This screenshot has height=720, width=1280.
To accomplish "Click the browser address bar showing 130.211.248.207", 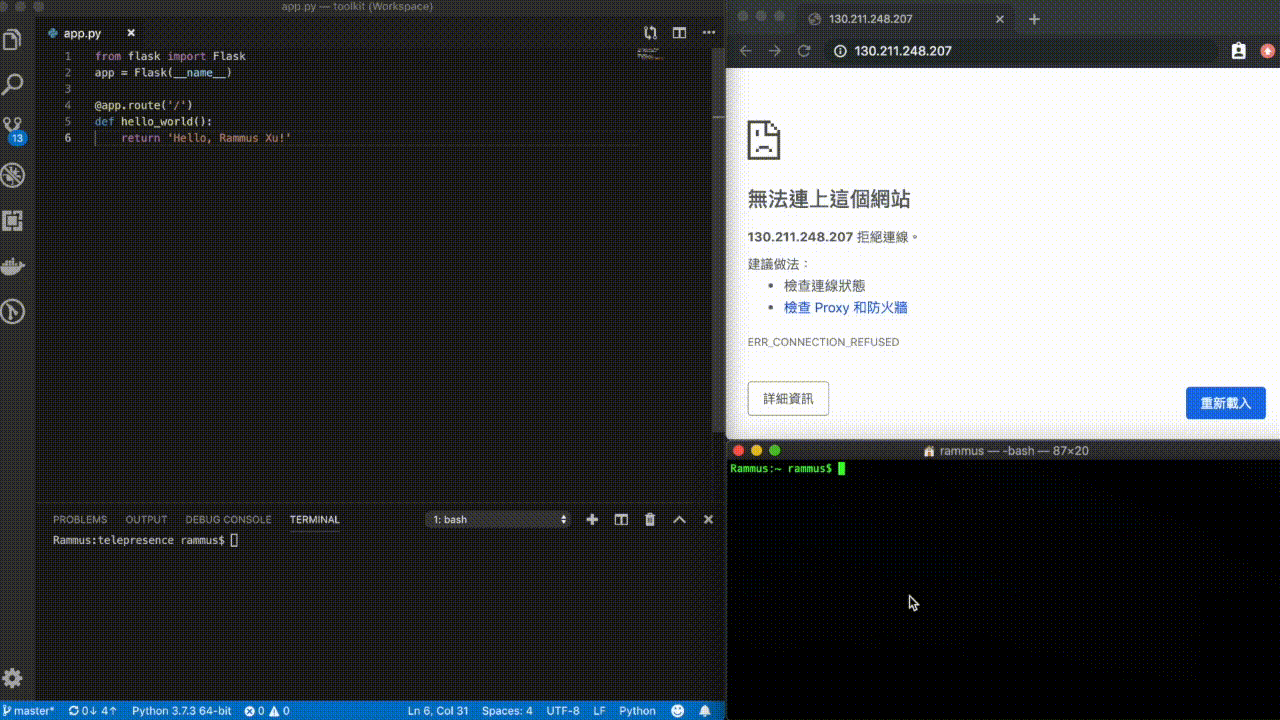I will click(x=1000, y=51).
